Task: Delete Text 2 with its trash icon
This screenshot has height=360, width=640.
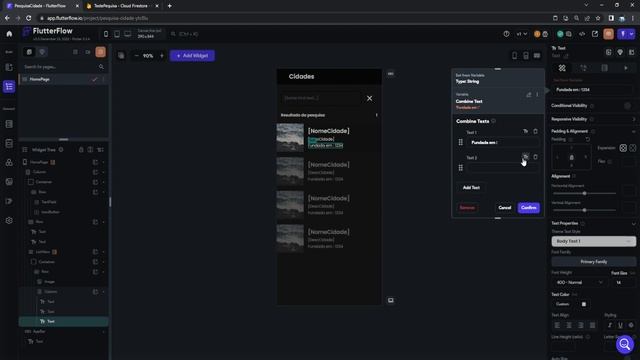Action: coord(535,157)
